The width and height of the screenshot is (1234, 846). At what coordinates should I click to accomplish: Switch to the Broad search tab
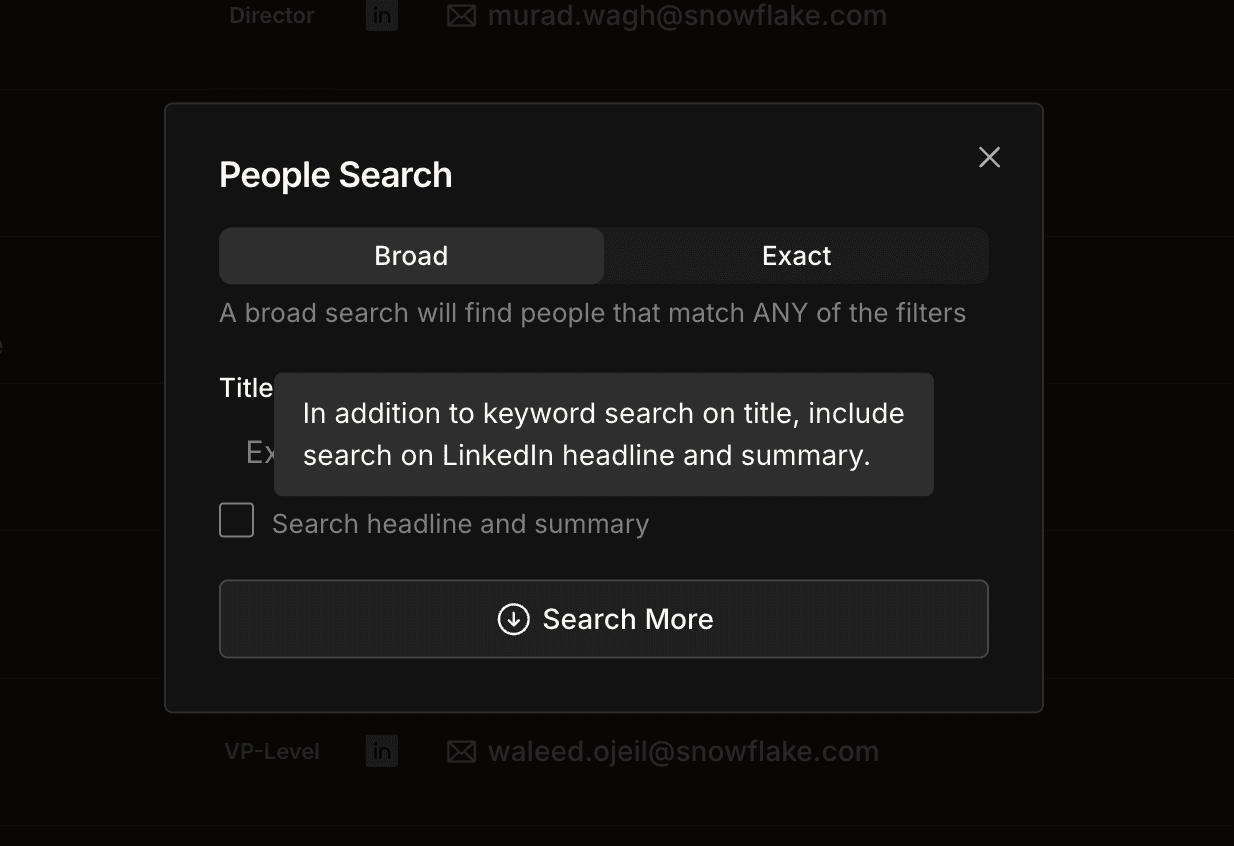click(411, 256)
